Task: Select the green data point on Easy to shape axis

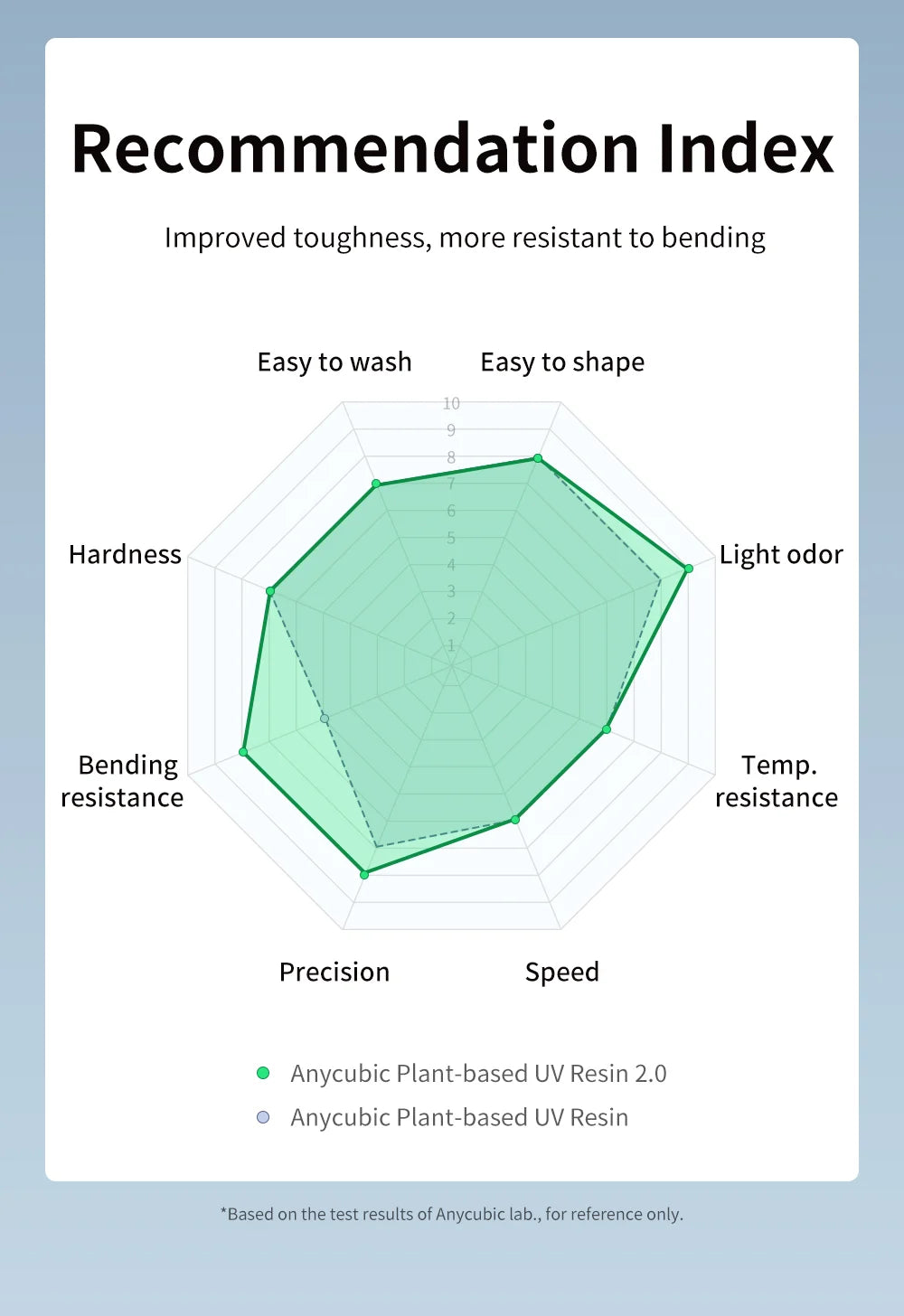Action: click(538, 458)
